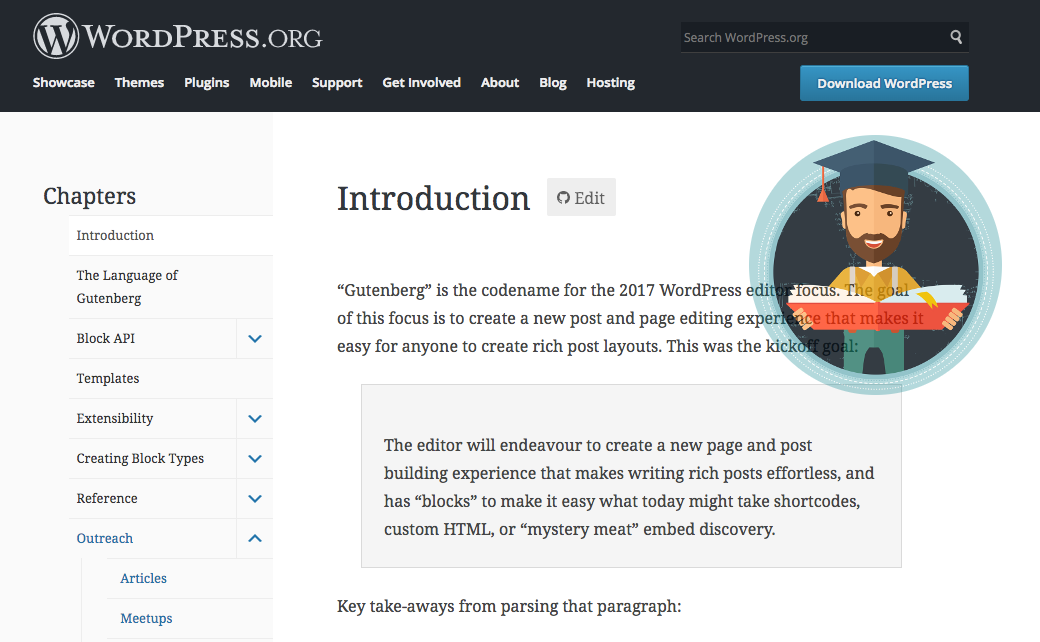The image size is (1040, 642).
Task: Select Hosting in the navigation bar
Action: [x=610, y=83]
